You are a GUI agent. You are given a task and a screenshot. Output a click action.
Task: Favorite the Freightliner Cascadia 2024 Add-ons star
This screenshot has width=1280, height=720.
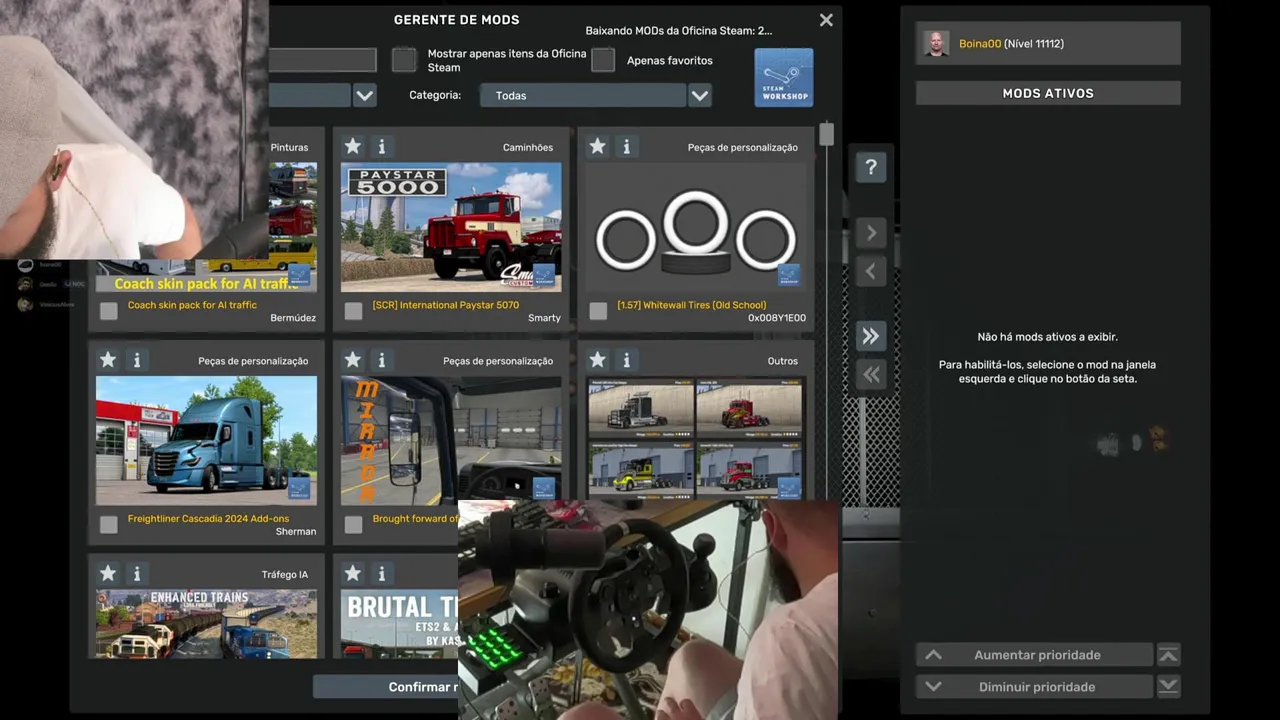pyautogui.click(x=108, y=360)
